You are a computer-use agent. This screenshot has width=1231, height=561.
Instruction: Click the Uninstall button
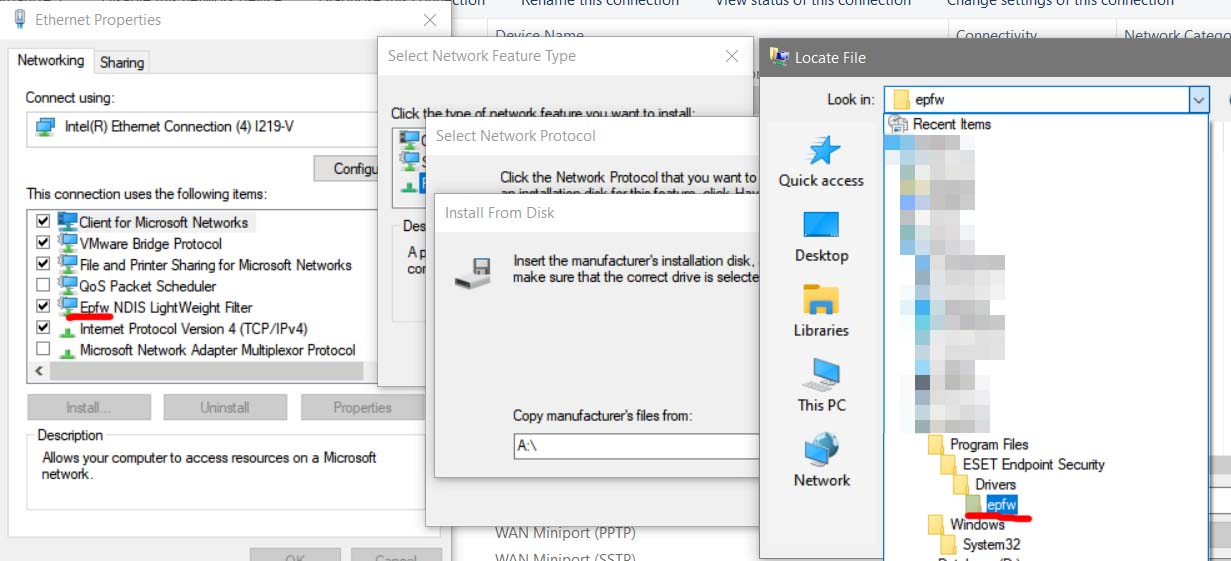[225, 407]
